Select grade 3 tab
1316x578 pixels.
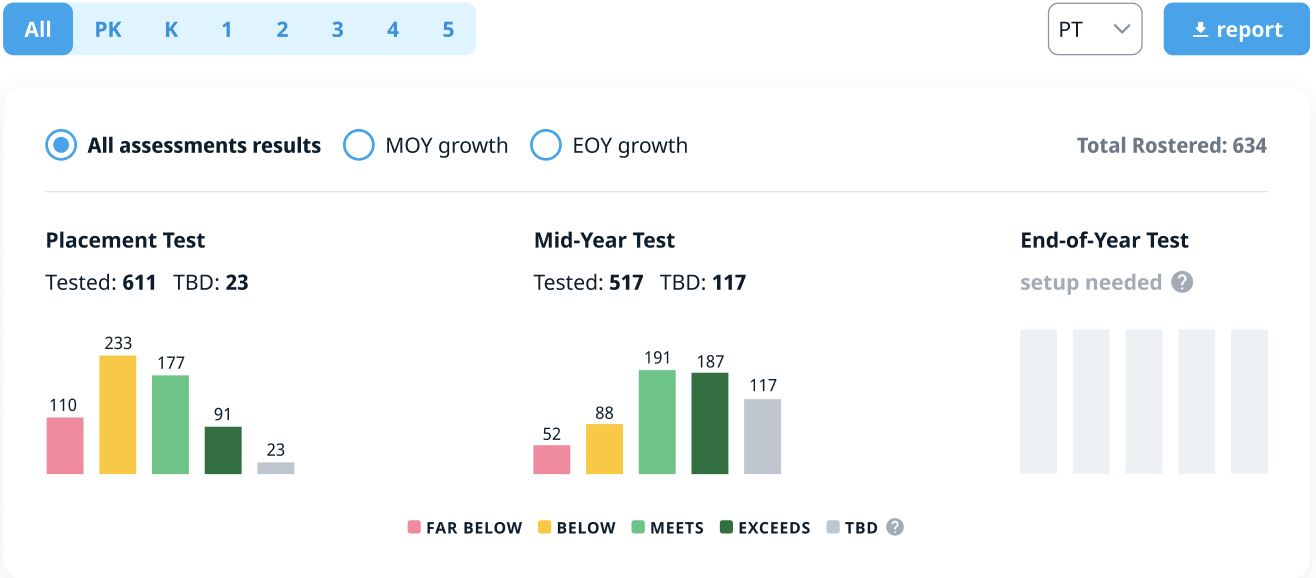pyautogui.click(x=337, y=30)
